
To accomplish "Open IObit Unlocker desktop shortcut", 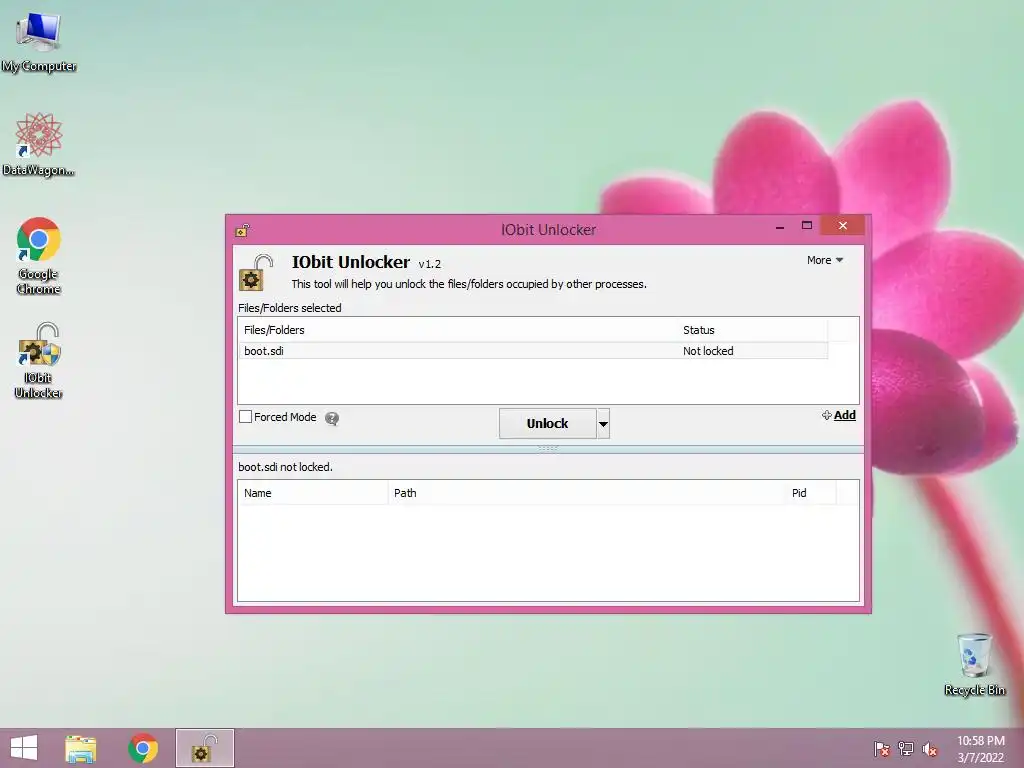I will 39,360.
